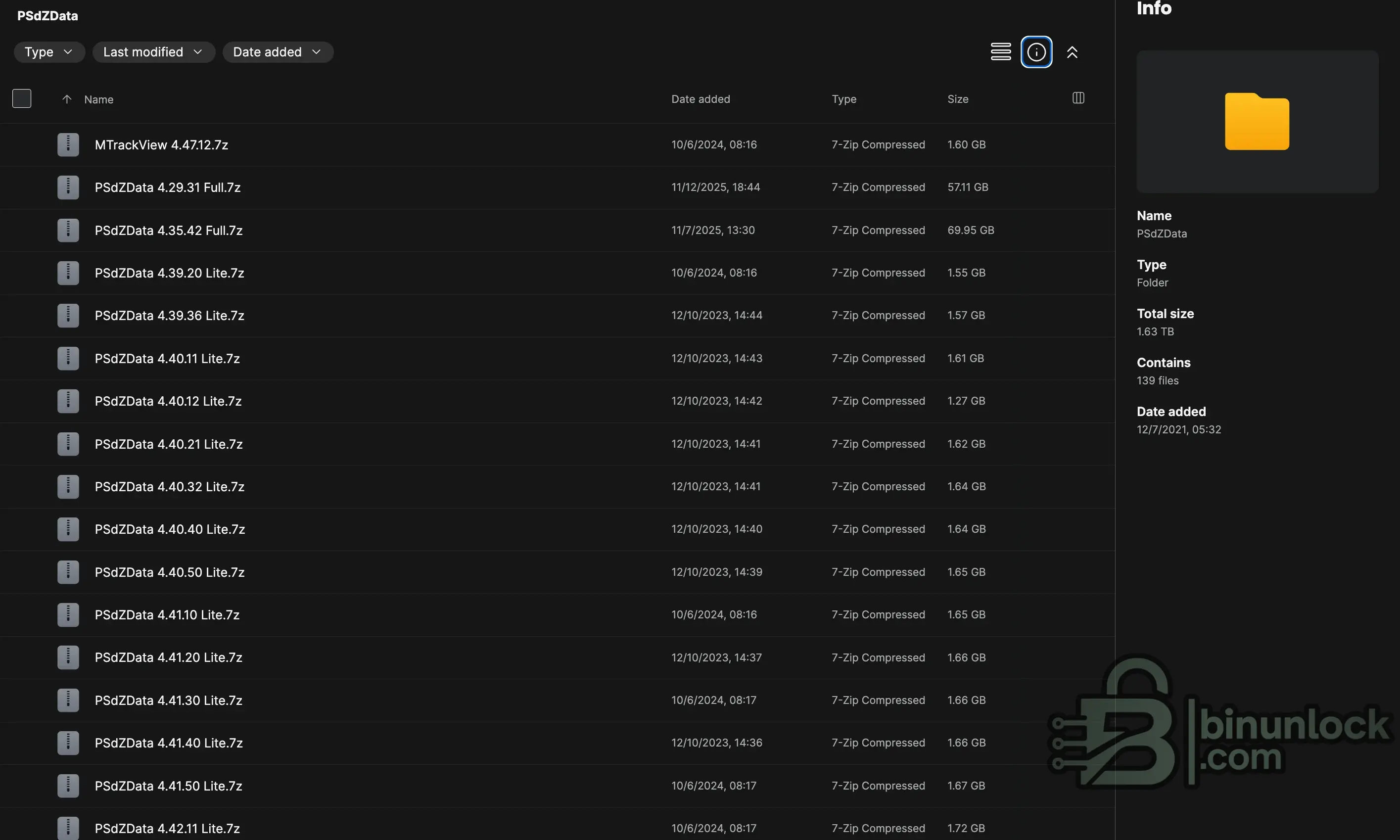Screen dimensions: 1400x840
Task: Click archive icon of PSdZData 4.41.40 Lite.7z
Action: tap(68, 743)
